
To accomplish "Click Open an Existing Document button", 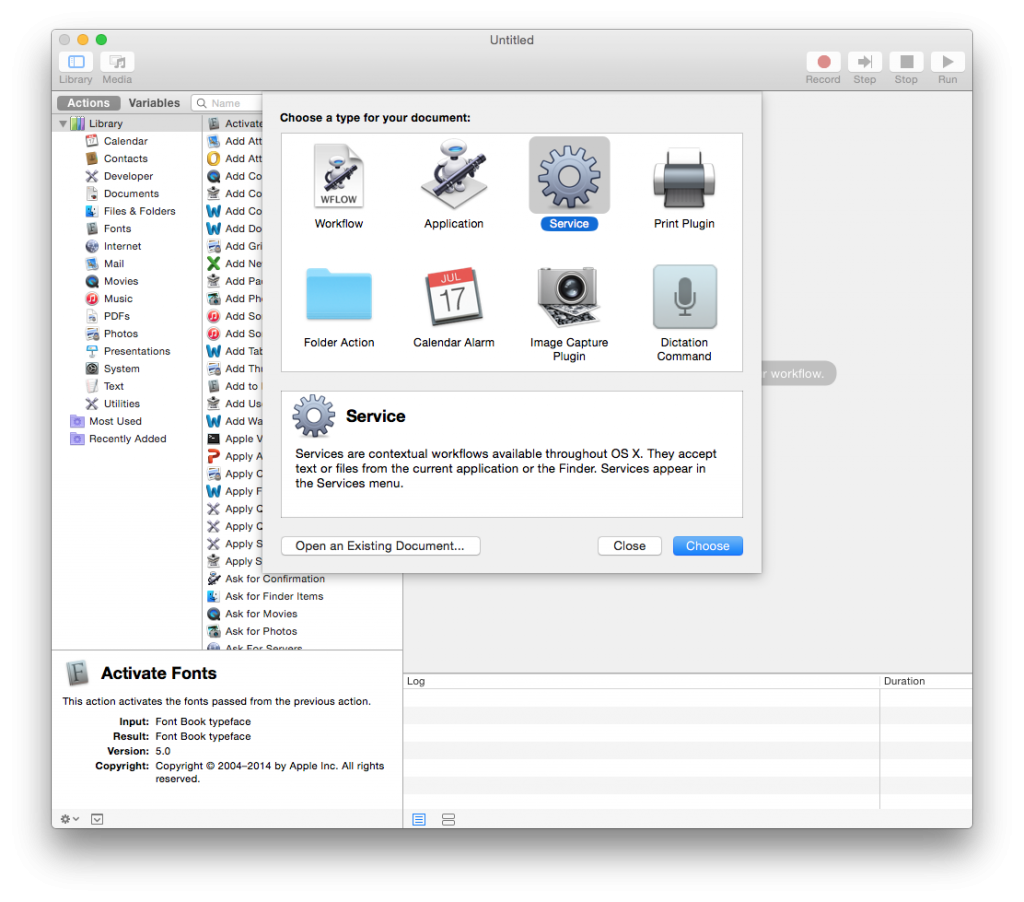I will pyautogui.click(x=380, y=546).
